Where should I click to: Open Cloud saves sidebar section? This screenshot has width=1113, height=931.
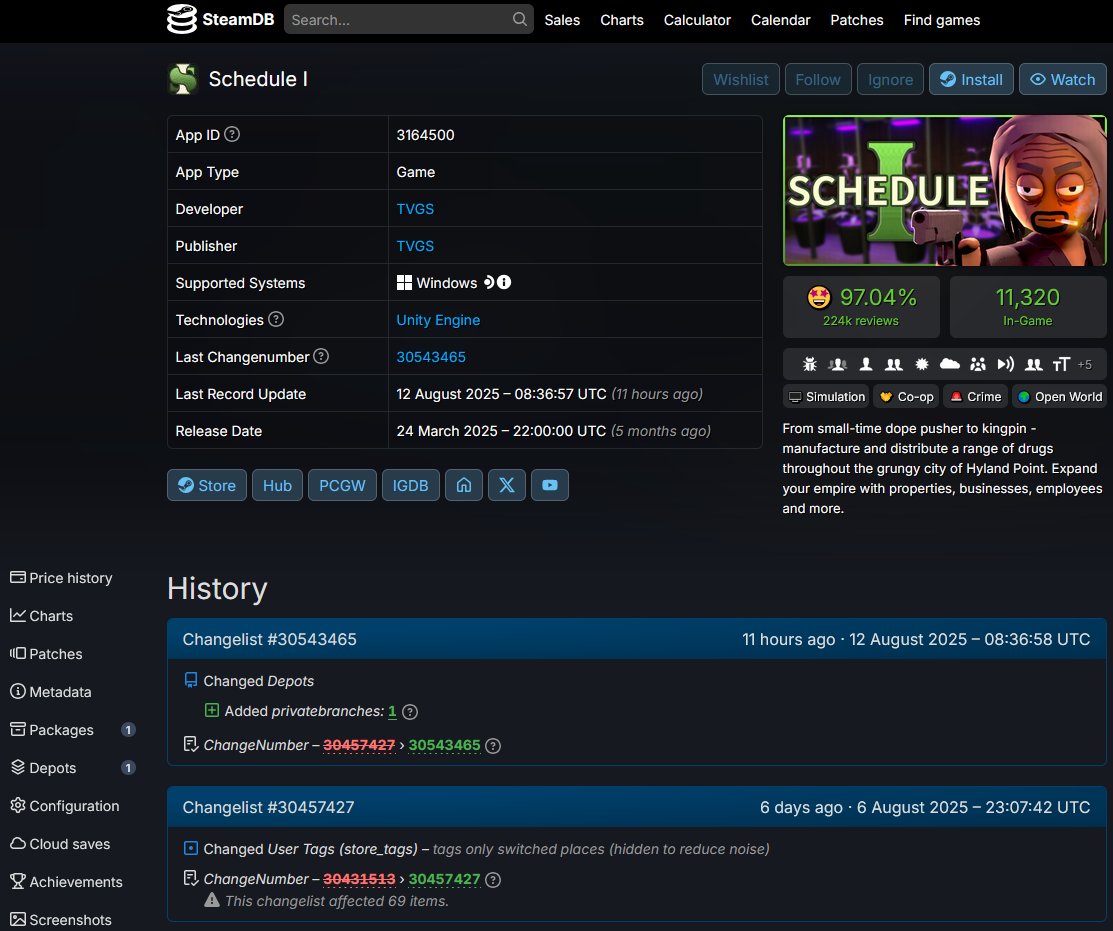click(60, 844)
